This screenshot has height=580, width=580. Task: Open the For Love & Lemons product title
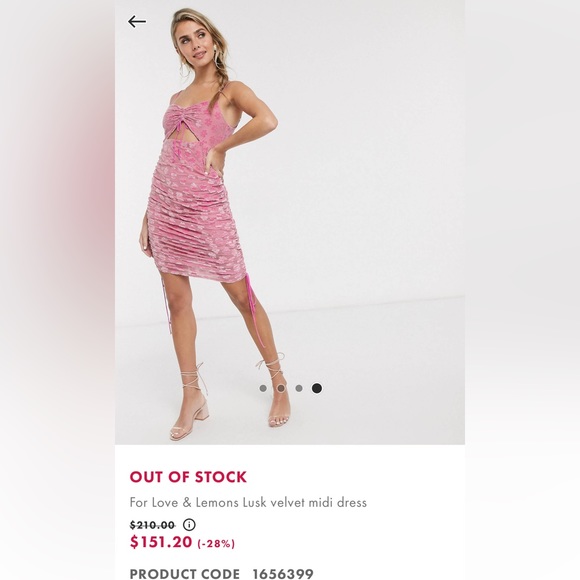pyautogui.click(x=248, y=502)
